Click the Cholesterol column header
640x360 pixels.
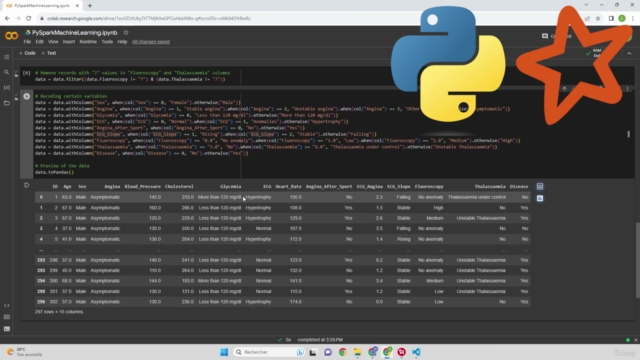point(179,187)
